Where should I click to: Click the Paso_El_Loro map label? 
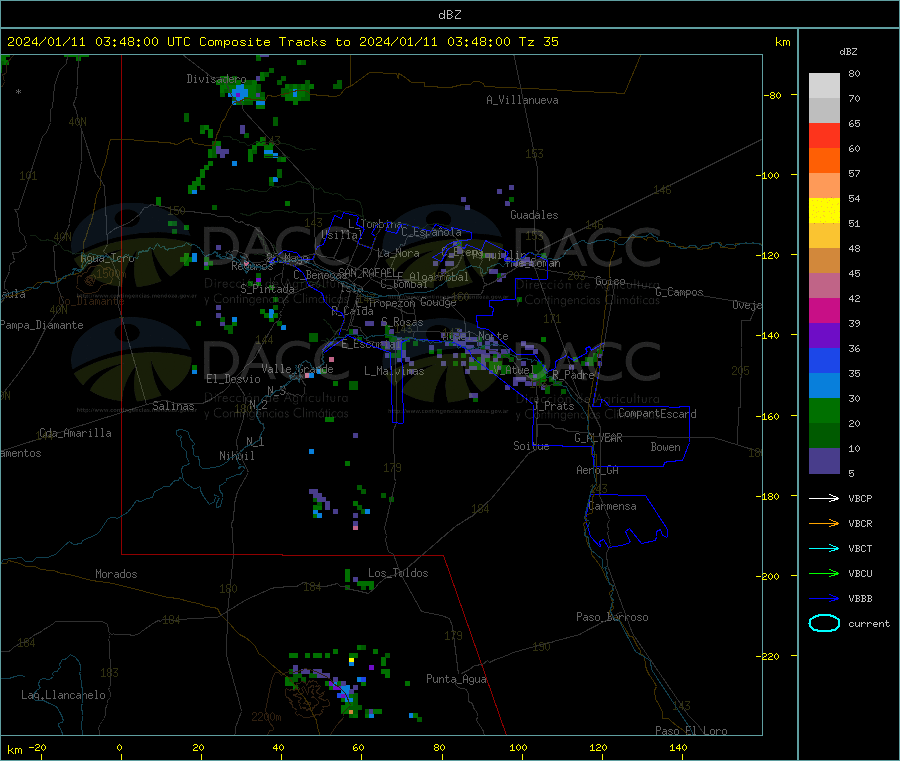(691, 731)
